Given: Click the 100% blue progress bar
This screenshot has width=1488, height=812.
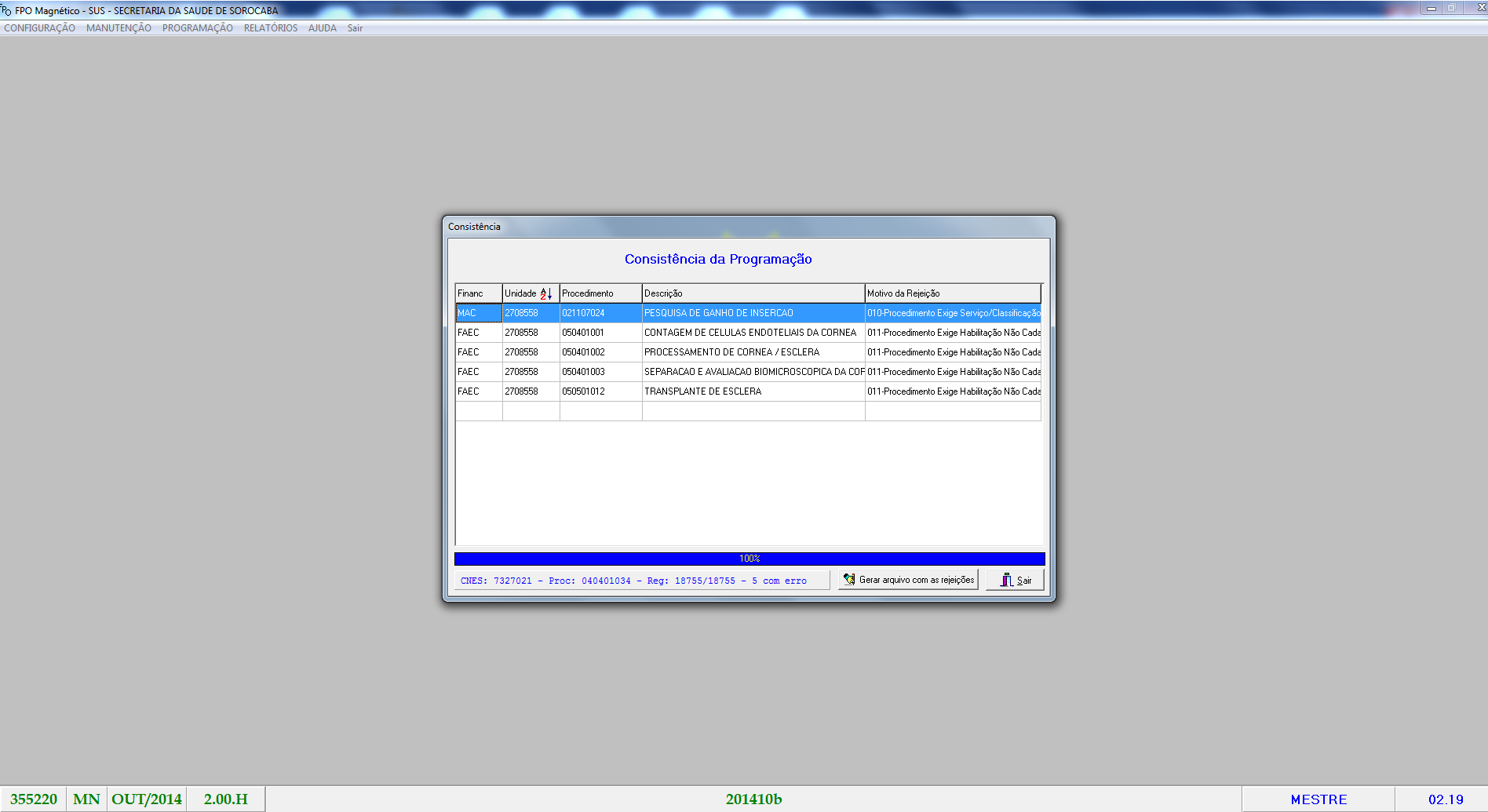Looking at the screenshot, I should click(749, 558).
